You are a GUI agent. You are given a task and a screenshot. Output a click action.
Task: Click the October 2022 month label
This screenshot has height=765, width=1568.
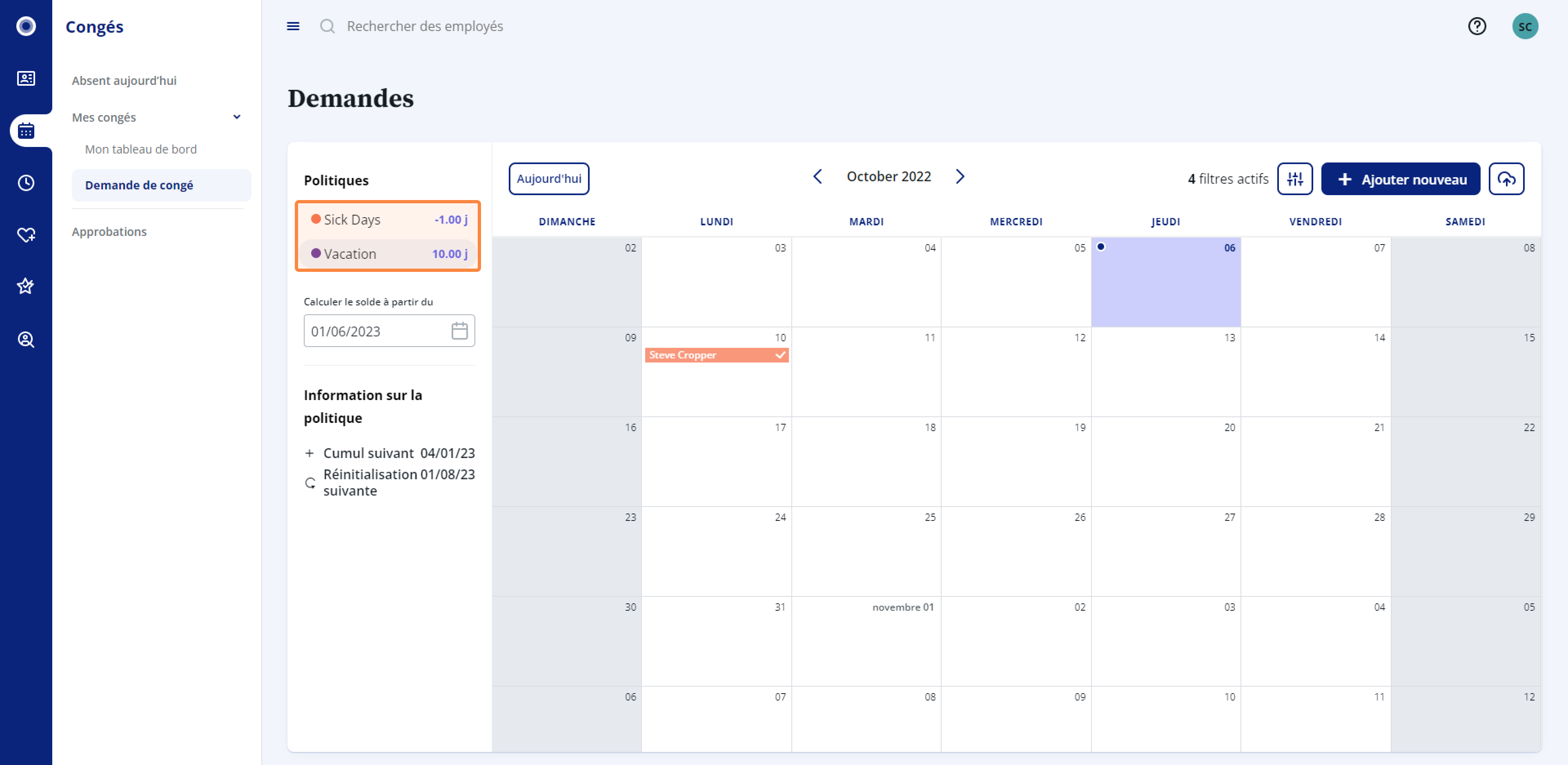(x=889, y=176)
